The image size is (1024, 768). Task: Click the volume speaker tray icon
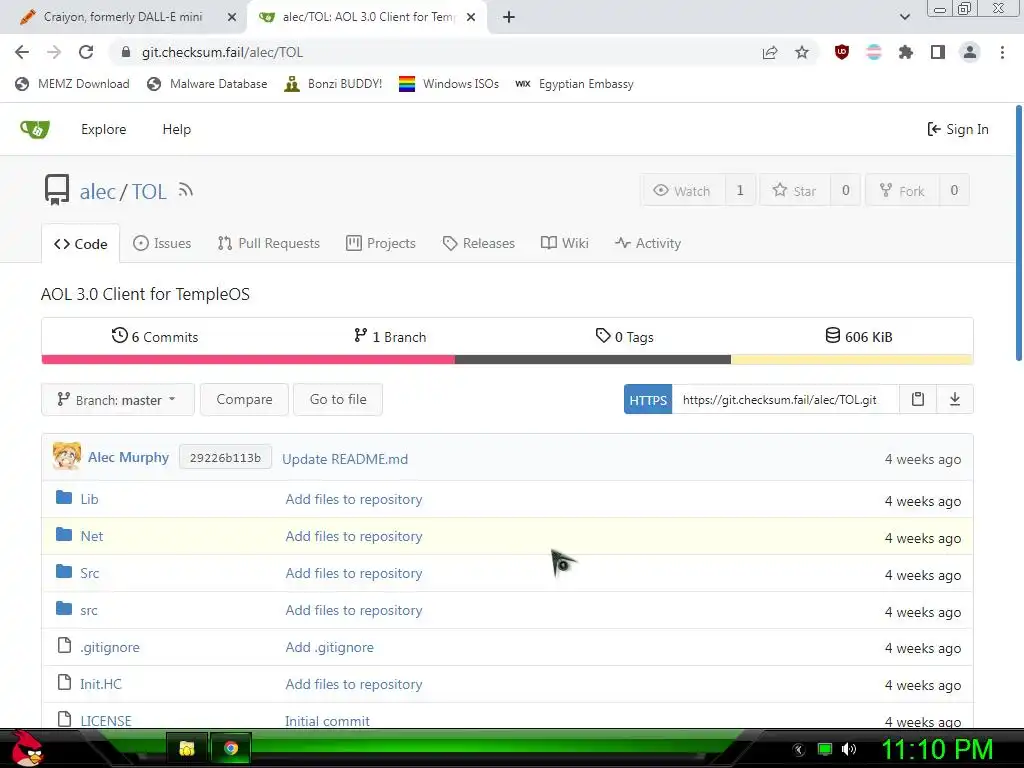click(850, 749)
